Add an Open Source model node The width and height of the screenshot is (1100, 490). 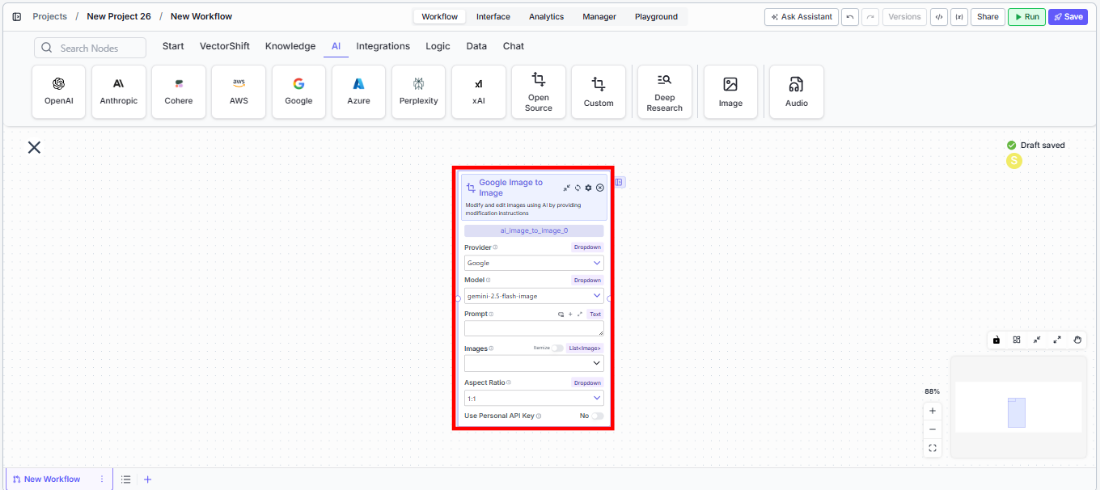pyautogui.click(x=539, y=92)
